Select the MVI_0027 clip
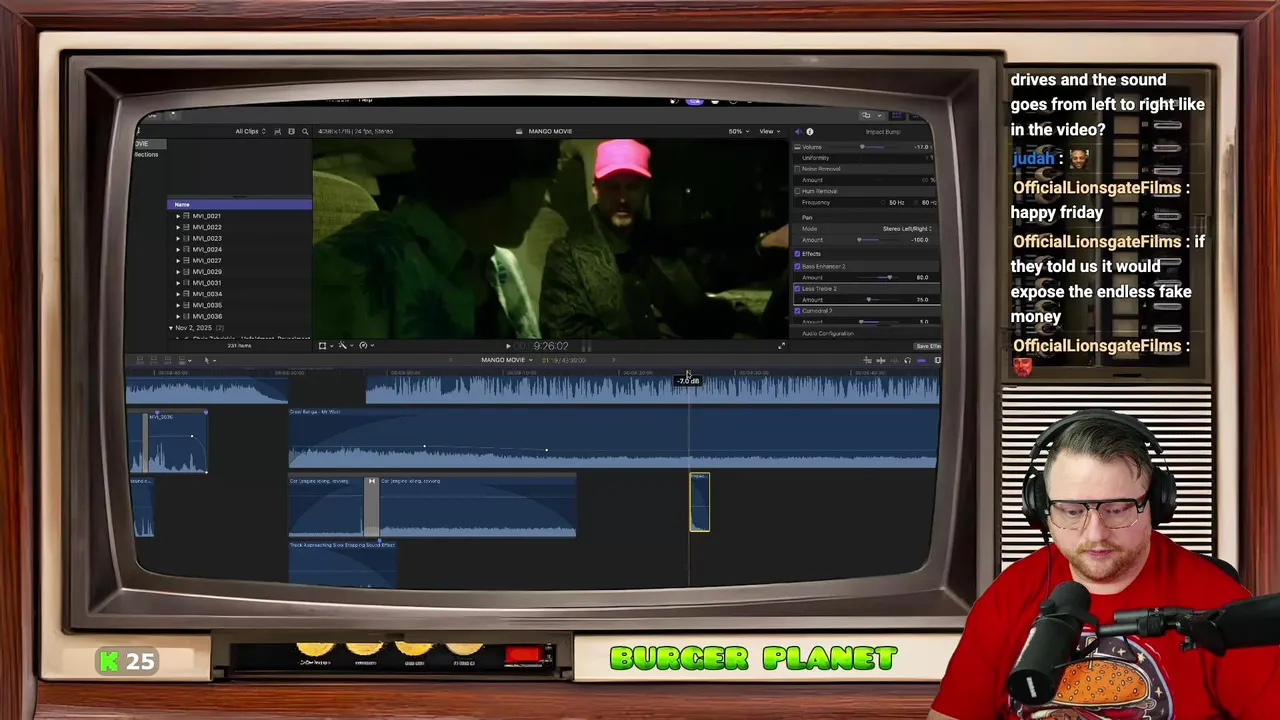 207,261
